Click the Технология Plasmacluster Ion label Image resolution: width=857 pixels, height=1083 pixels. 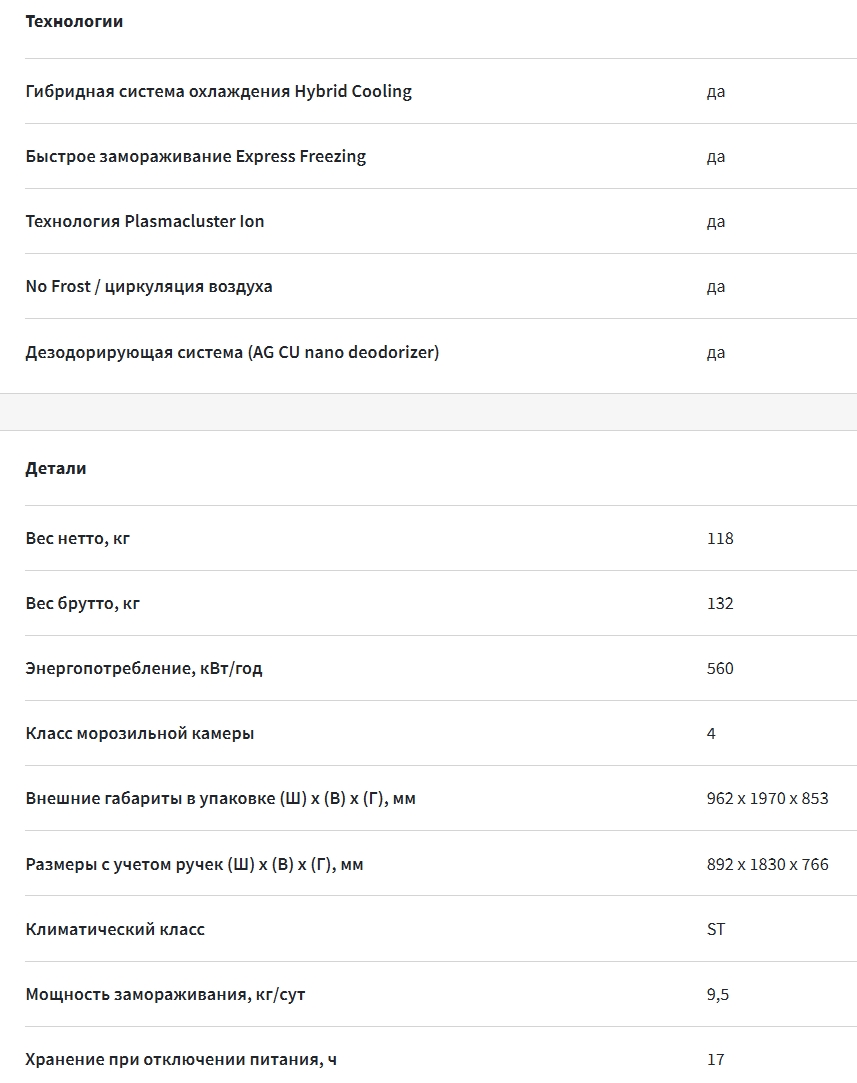[x=145, y=221]
